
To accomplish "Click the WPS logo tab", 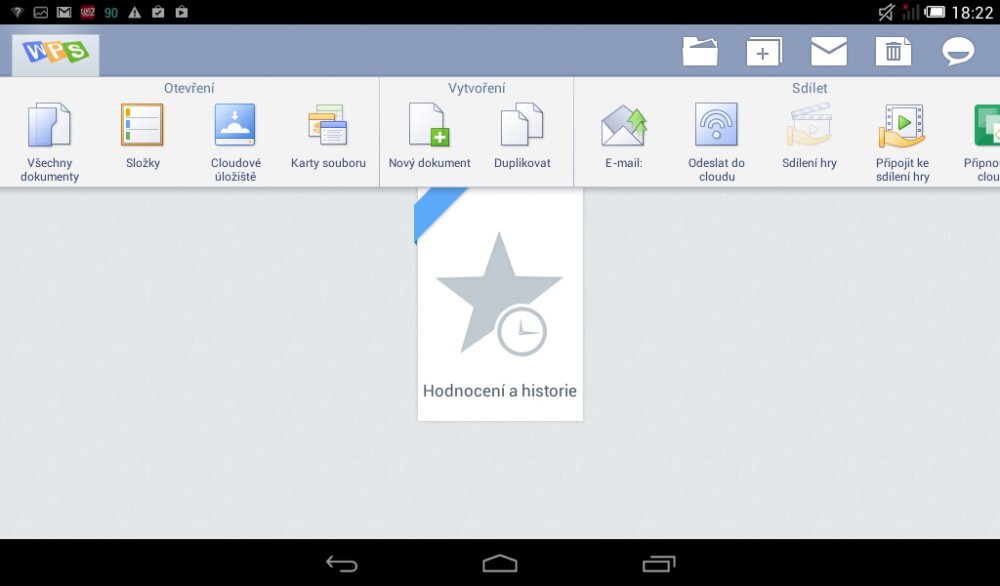I will tap(56, 52).
